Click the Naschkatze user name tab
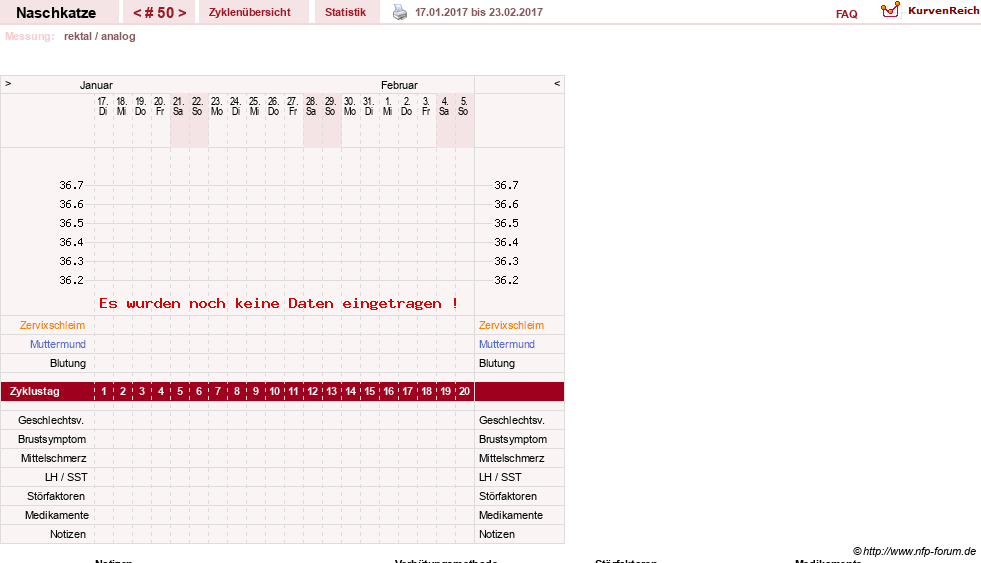981x563 pixels. 56,13
